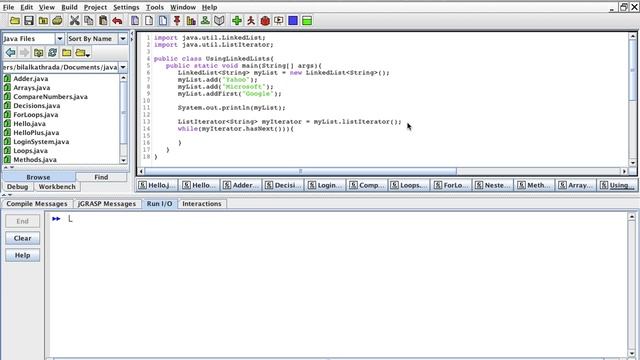Click the browser back arrow icon

(x=10, y=53)
